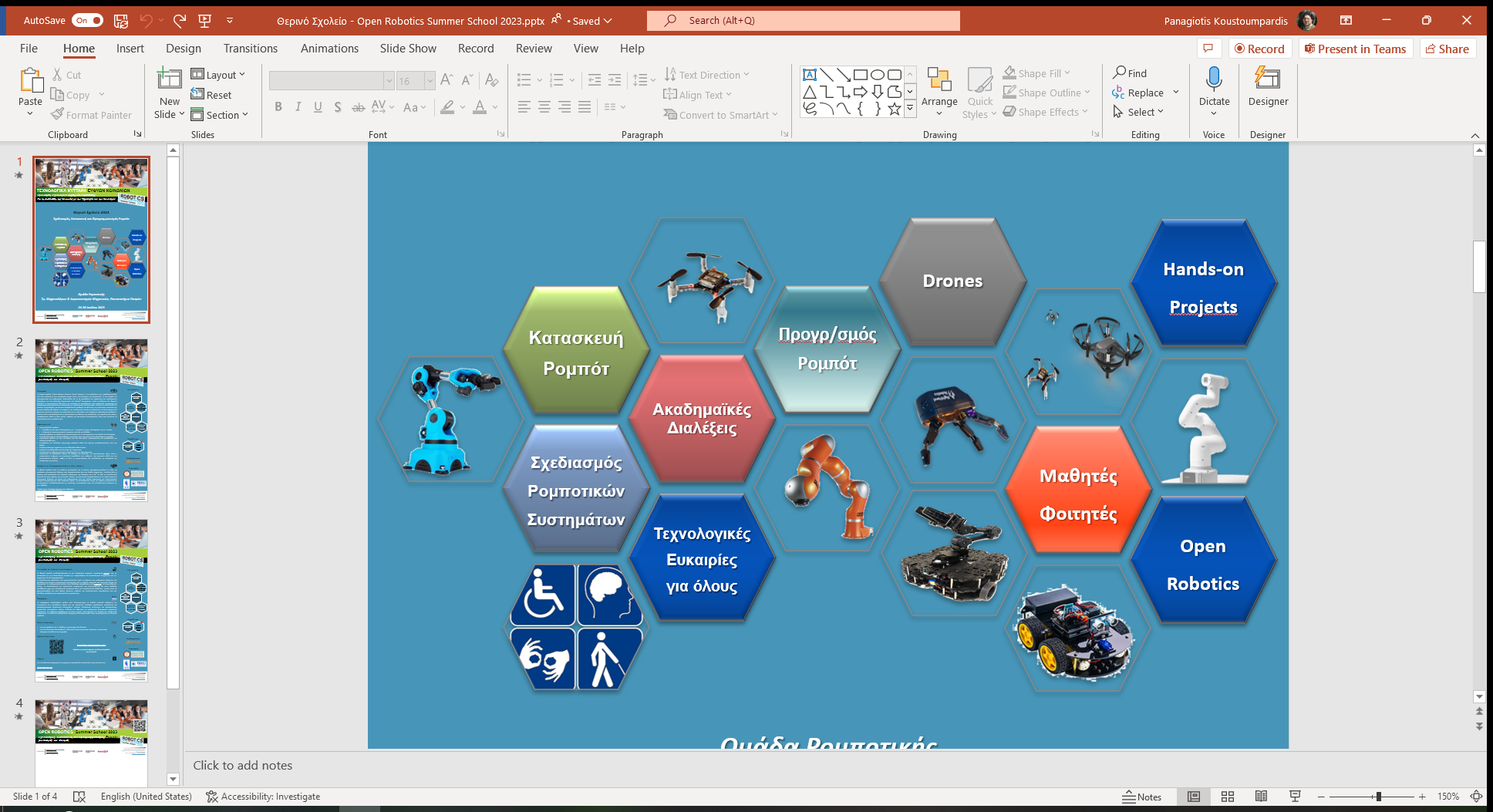Click the Find command
The image size is (1493, 812).
[x=1130, y=73]
